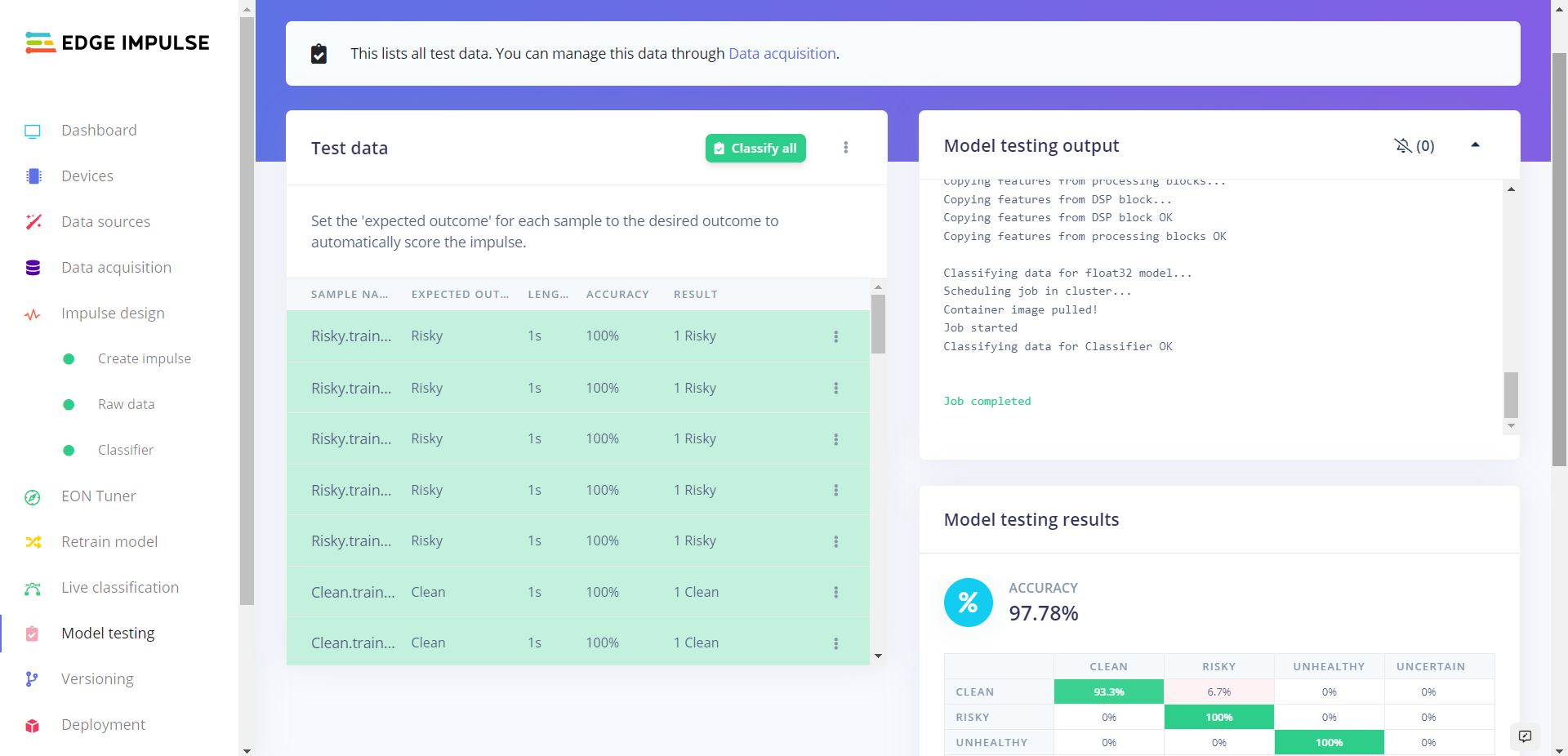Click the Versioning branch icon
Viewport: 1568px width, 756px height.
[32, 679]
